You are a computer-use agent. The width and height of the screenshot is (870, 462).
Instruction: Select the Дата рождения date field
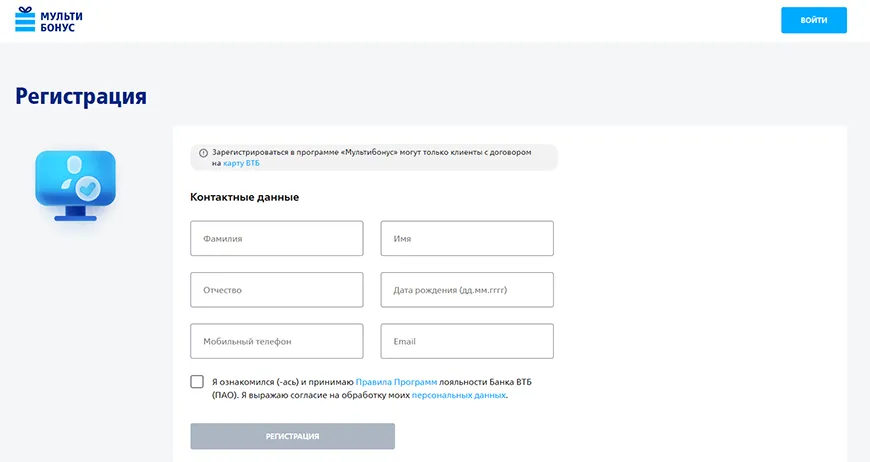pos(467,290)
